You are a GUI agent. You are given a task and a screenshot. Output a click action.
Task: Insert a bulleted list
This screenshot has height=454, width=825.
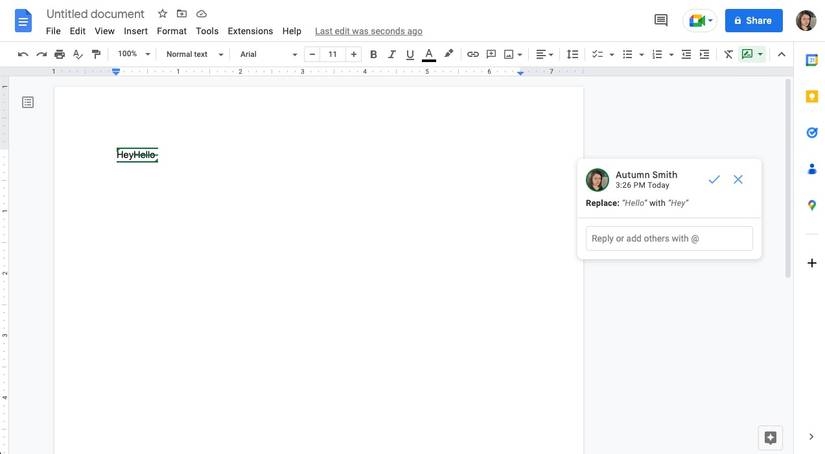pyautogui.click(x=627, y=54)
